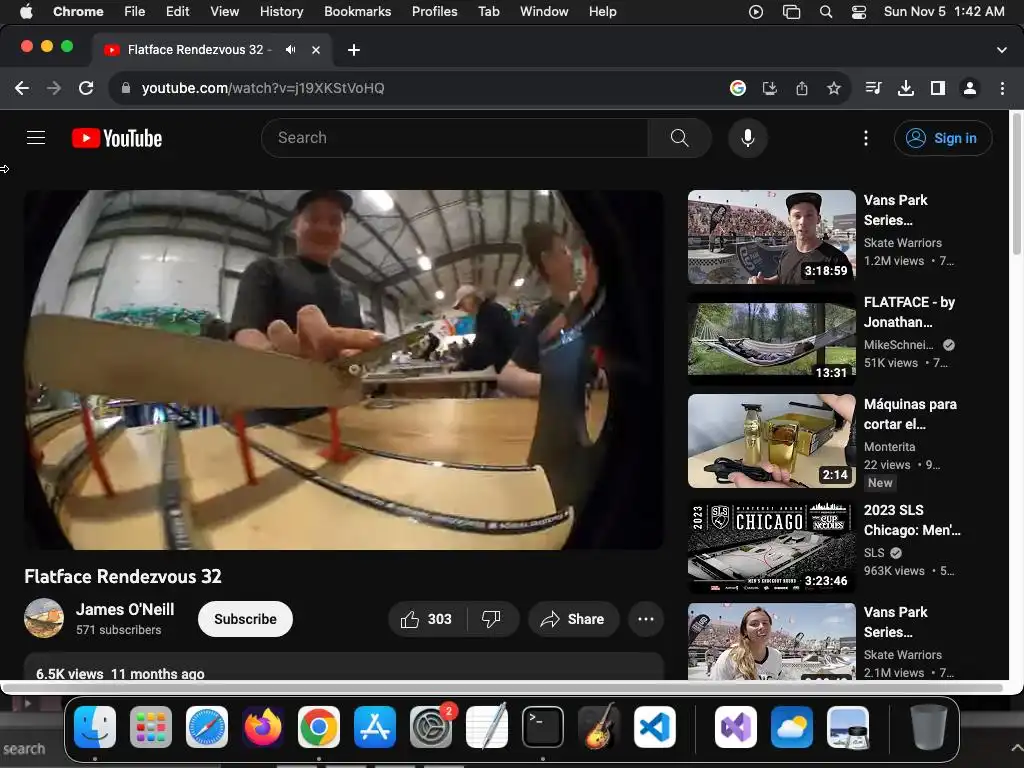Open 2023 SLS Chicago video thumbnail
The height and width of the screenshot is (768, 1024).
pyautogui.click(x=771, y=547)
